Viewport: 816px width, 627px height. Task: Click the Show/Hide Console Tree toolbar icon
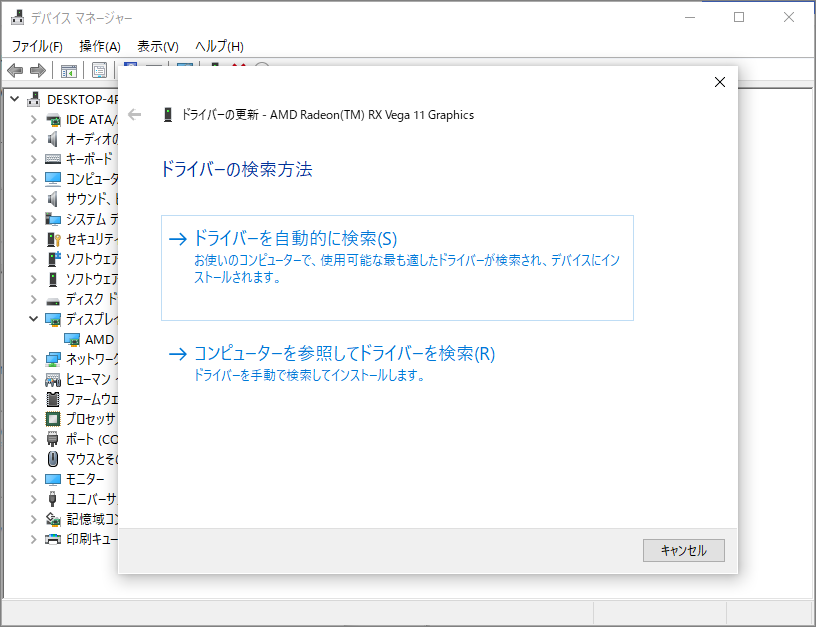(68, 70)
